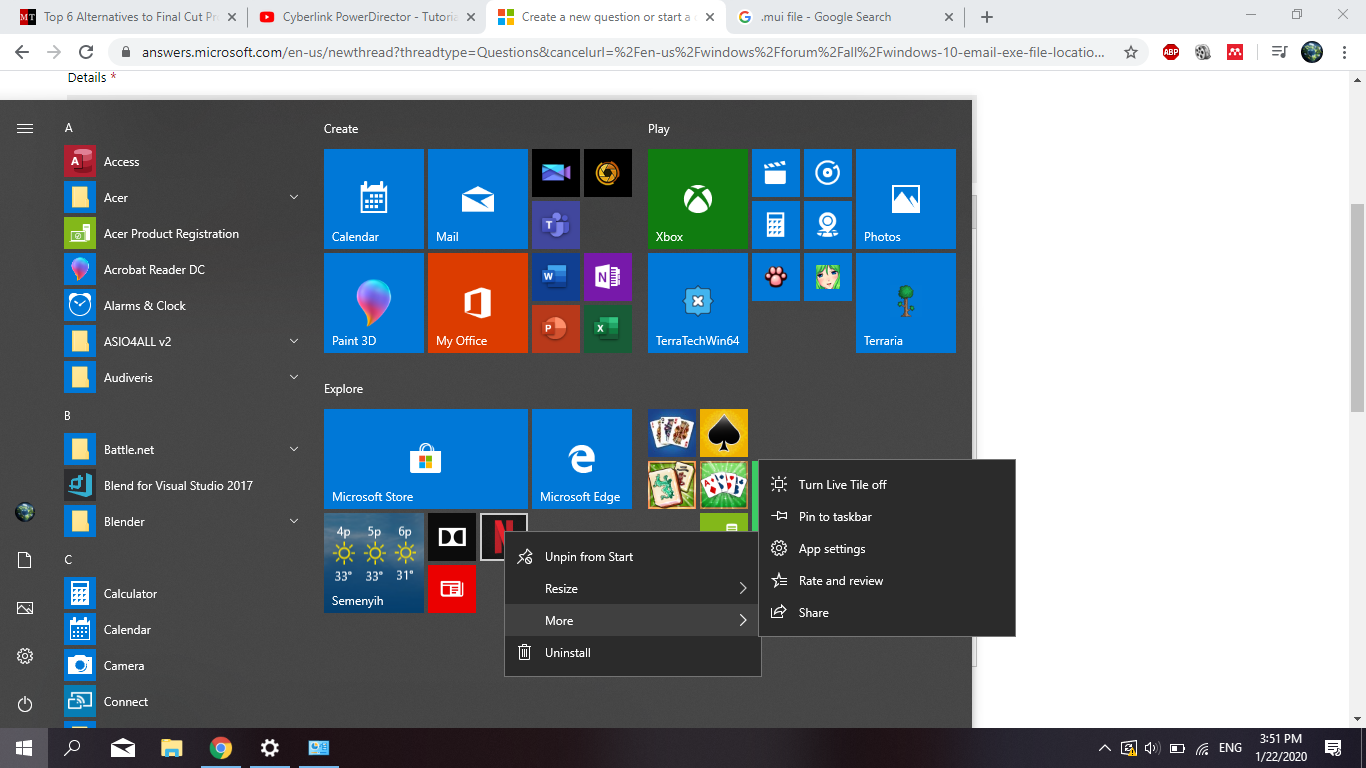Launch the green-haired anime character tile
Image resolution: width=1366 pixels, height=768 pixels.
point(827,277)
